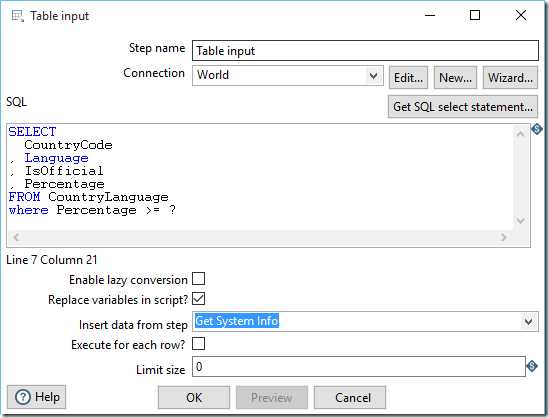549x418 pixels.
Task: Close the Table input dialog
Action: click(x=521, y=15)
